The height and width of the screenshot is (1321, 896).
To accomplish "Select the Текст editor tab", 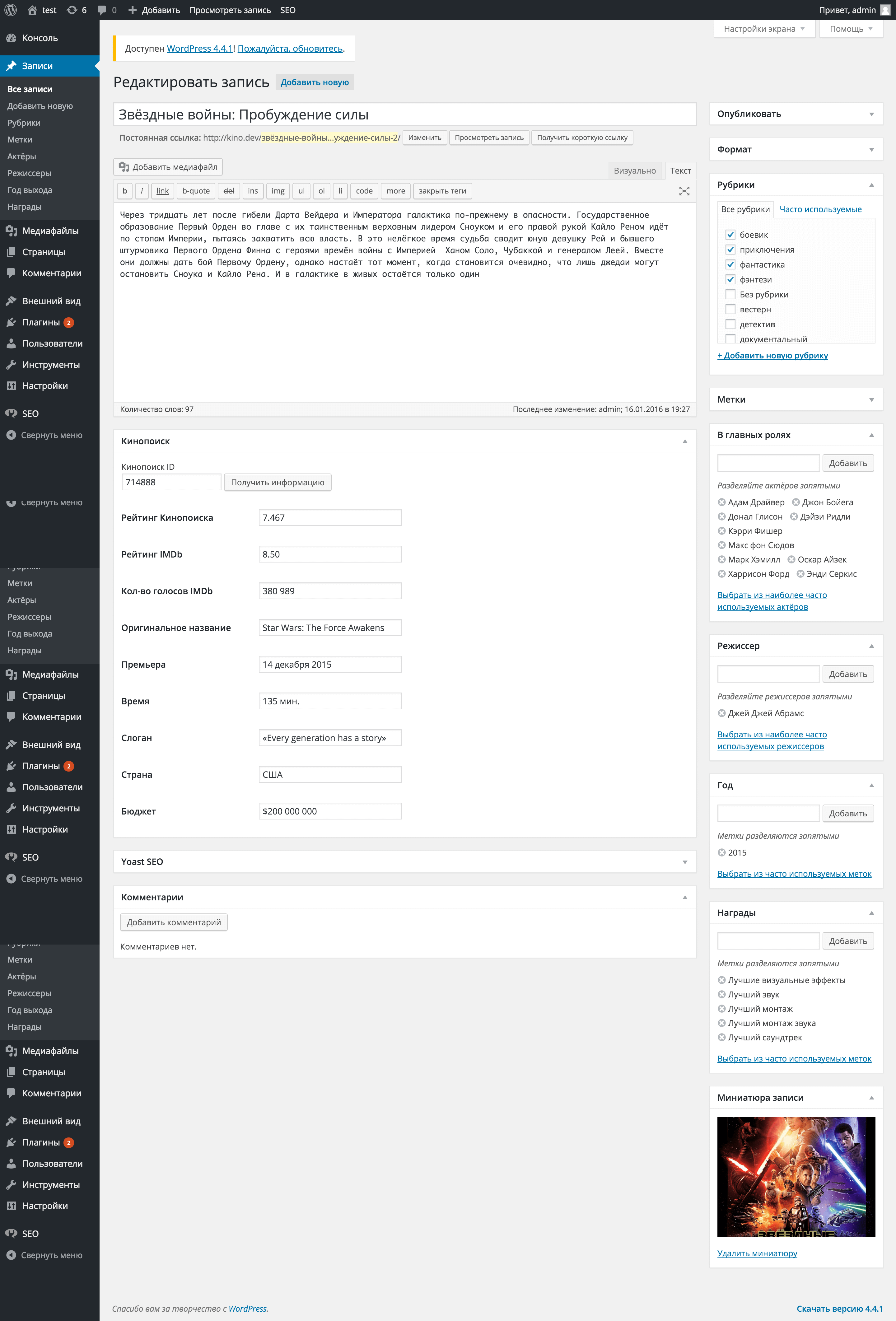I will (680, 170).
